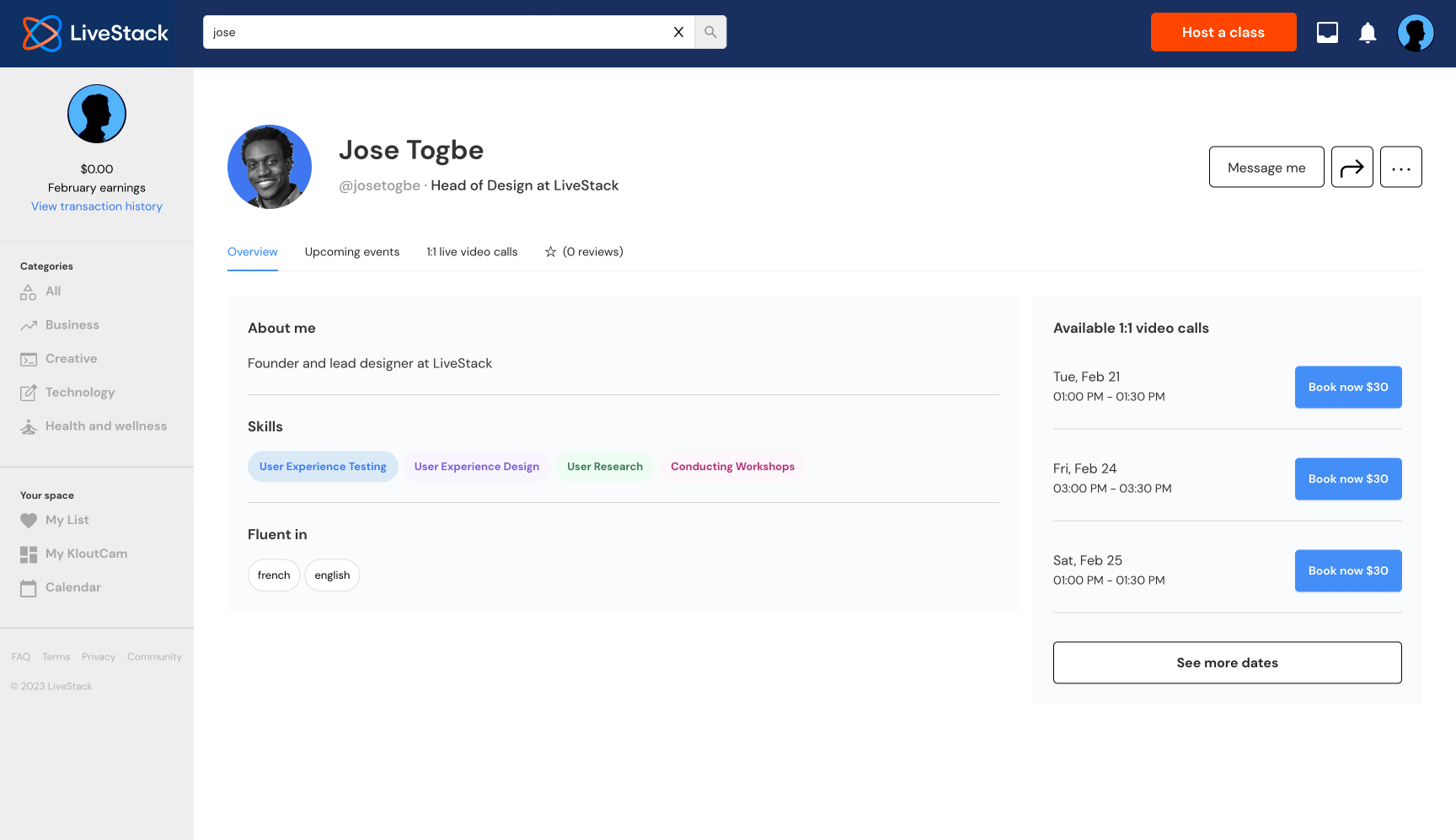
Task: Click the magnifier search button
Action: coord(710,32)
